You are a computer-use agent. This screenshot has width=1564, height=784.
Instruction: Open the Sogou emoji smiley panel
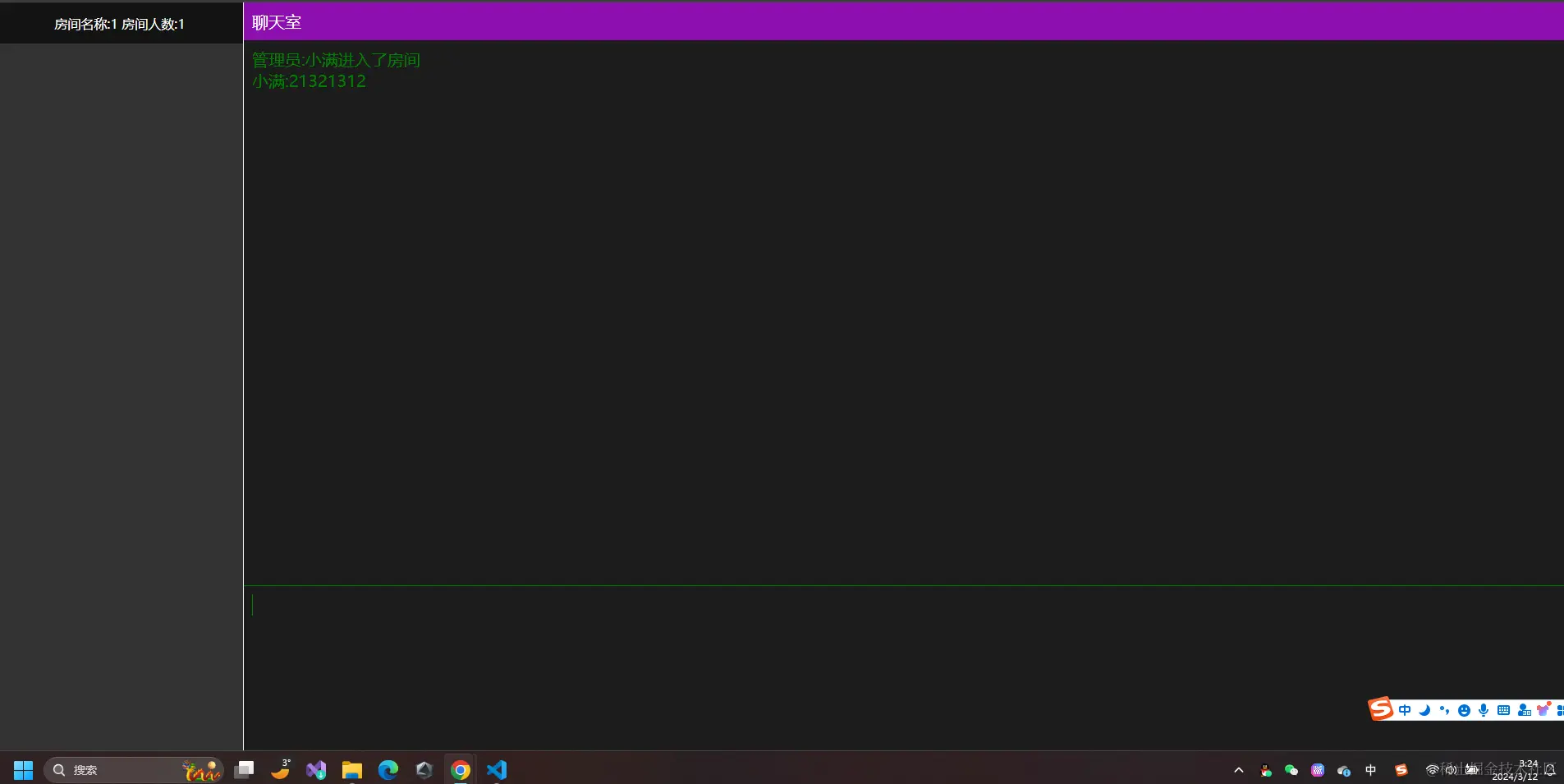[x=1464, y=710]
